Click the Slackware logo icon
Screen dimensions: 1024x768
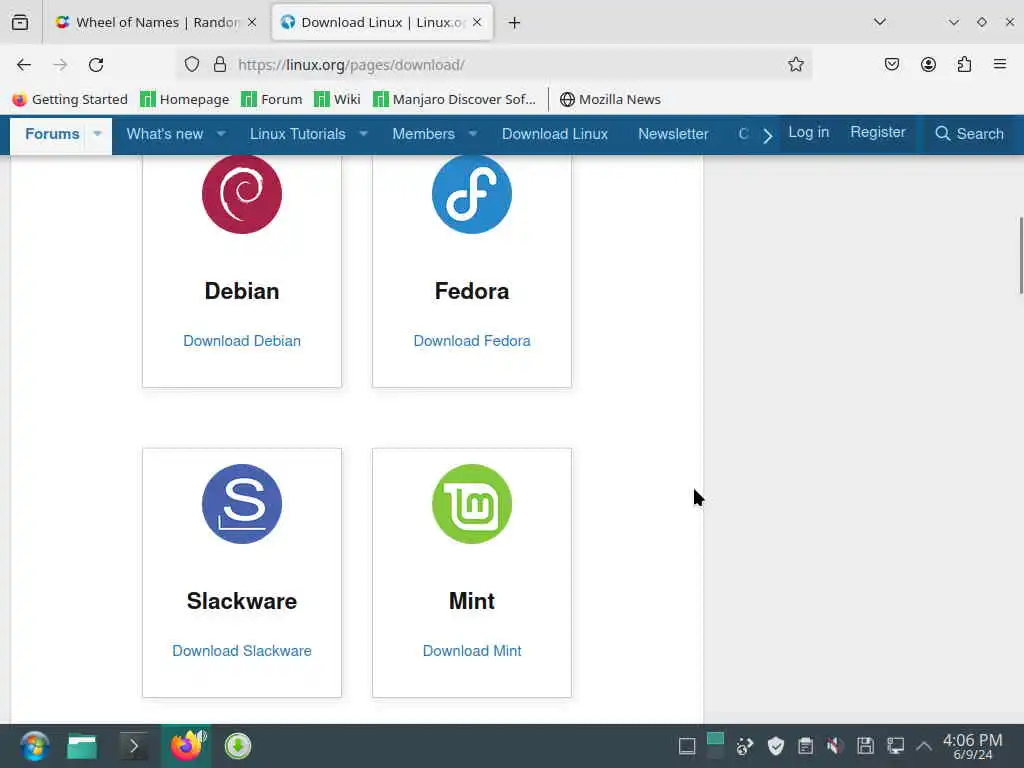(242, 504)
